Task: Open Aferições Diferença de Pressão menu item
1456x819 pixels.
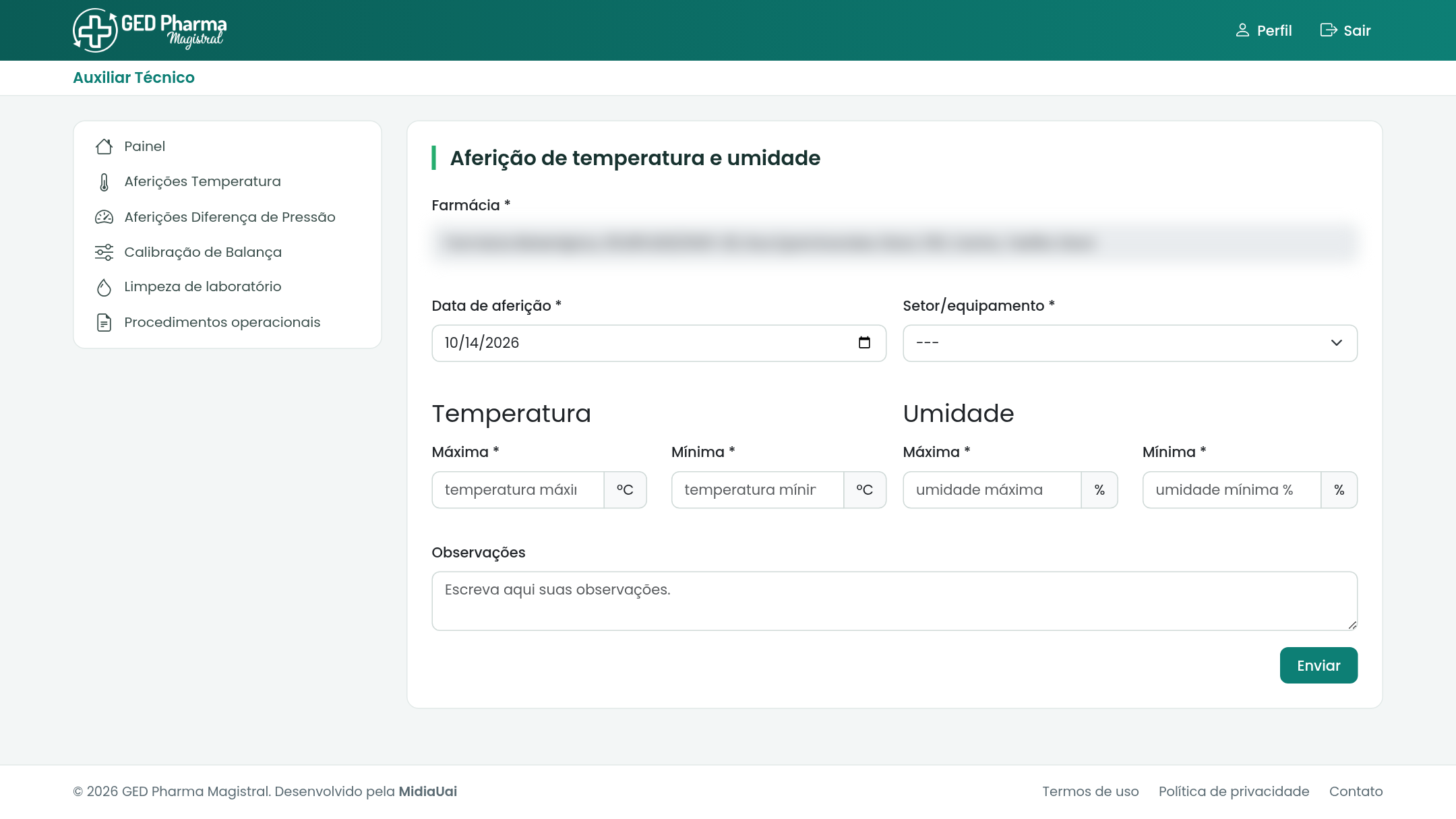Action: 229,217
